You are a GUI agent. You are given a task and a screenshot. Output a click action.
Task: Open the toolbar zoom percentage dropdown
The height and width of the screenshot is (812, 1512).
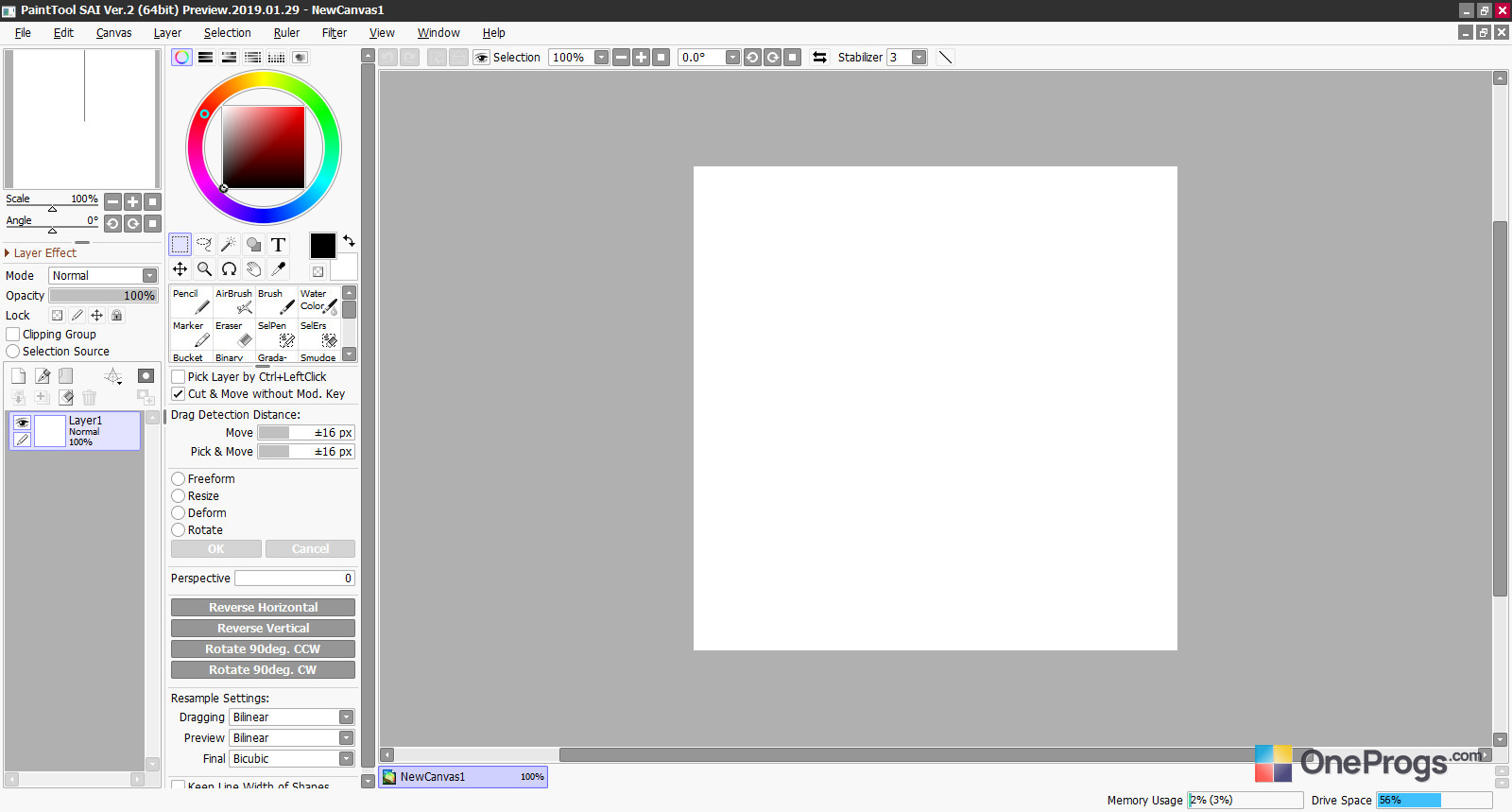pyautogui.click(x=601, y=58)
